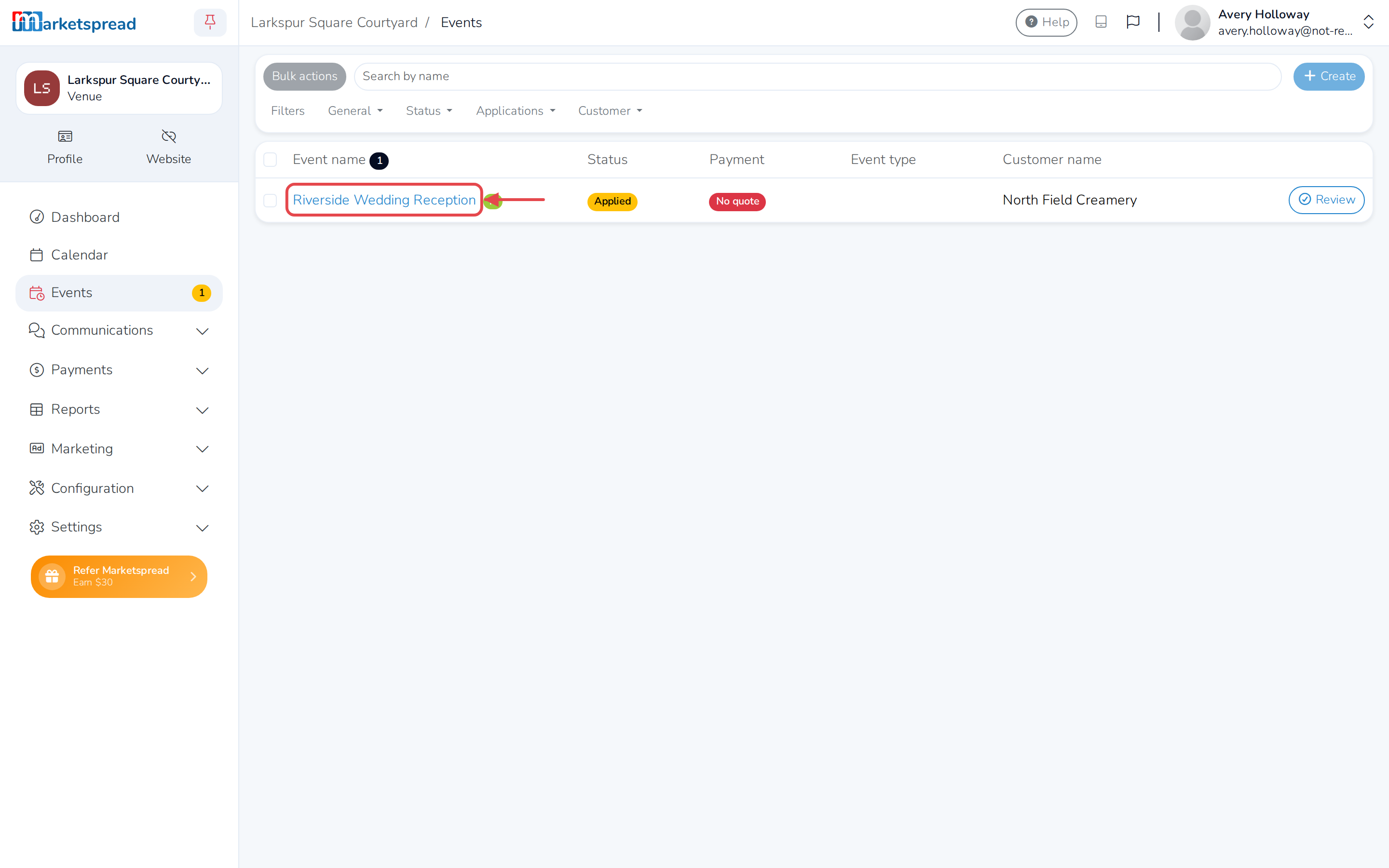
Task: Click the Reports table icon
Action: pos(37,409)
